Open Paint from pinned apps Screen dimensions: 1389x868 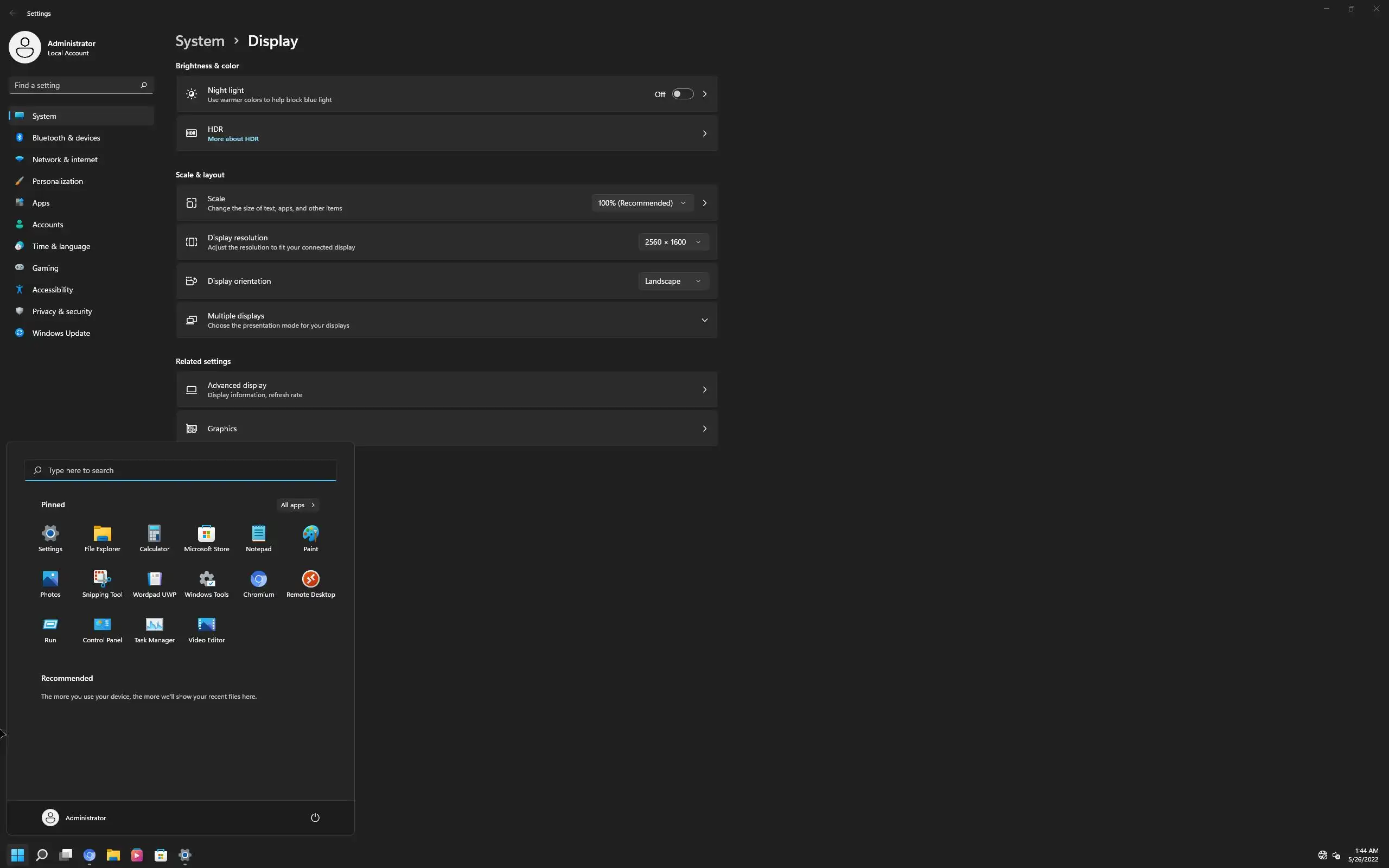click(x=310, y=538)
